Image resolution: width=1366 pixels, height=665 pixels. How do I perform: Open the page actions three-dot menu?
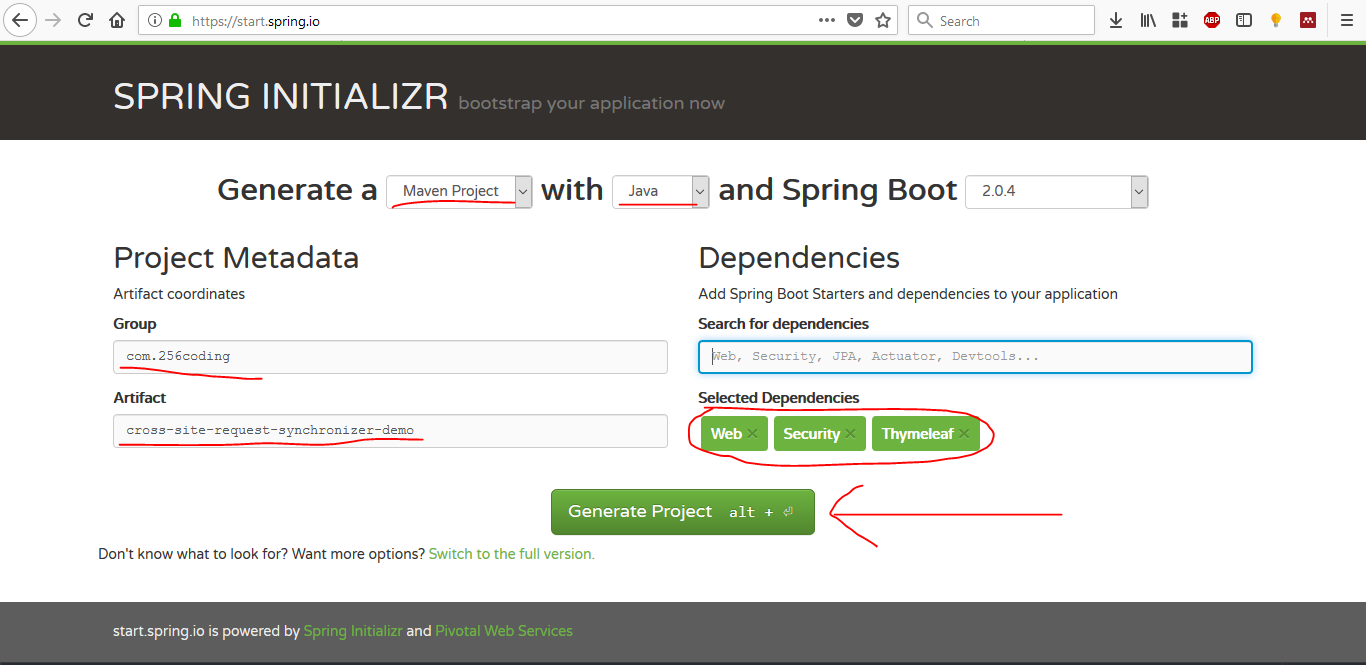tap(827, 20)
